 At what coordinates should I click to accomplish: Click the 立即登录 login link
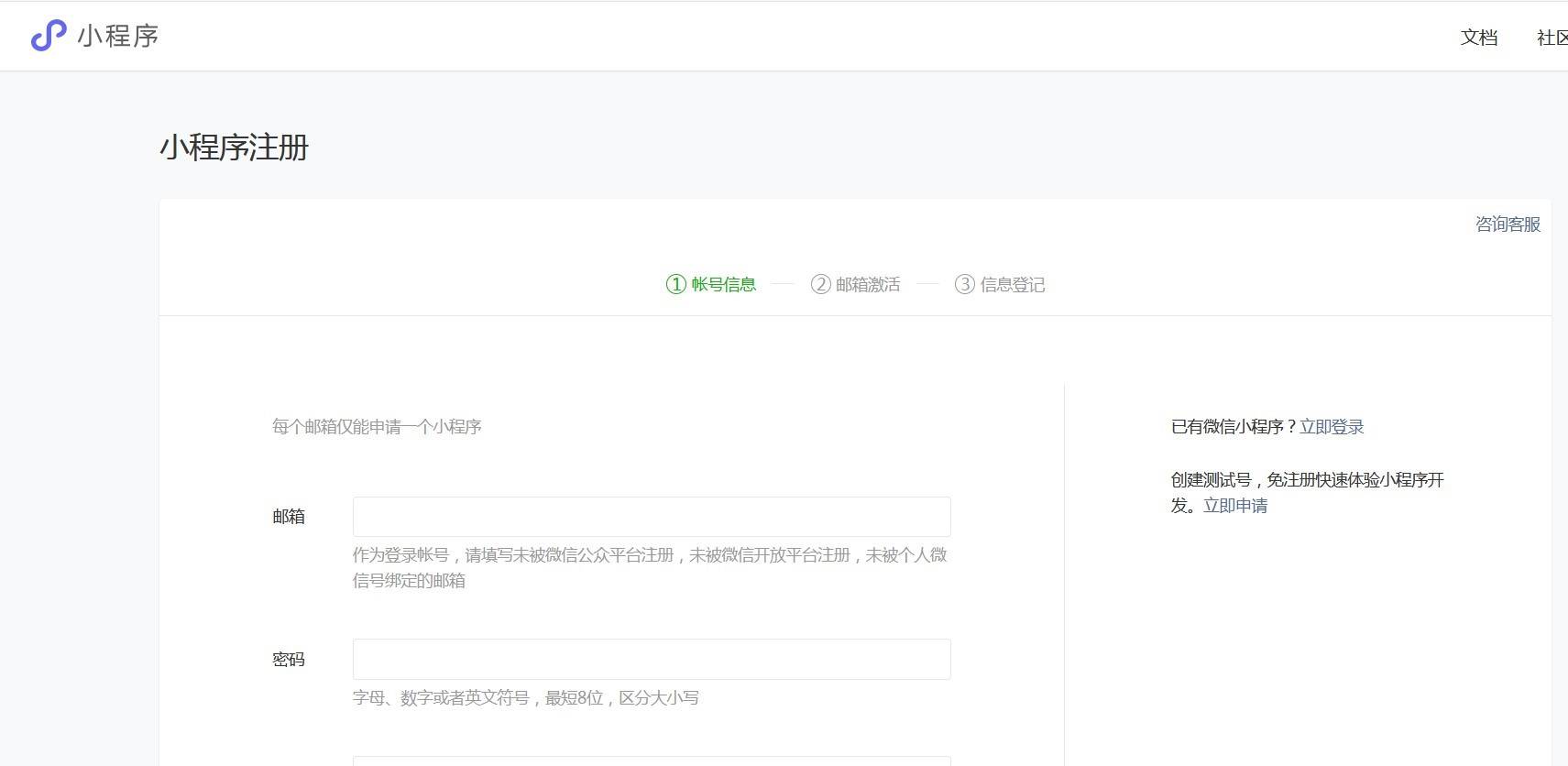click(1331, 427)
